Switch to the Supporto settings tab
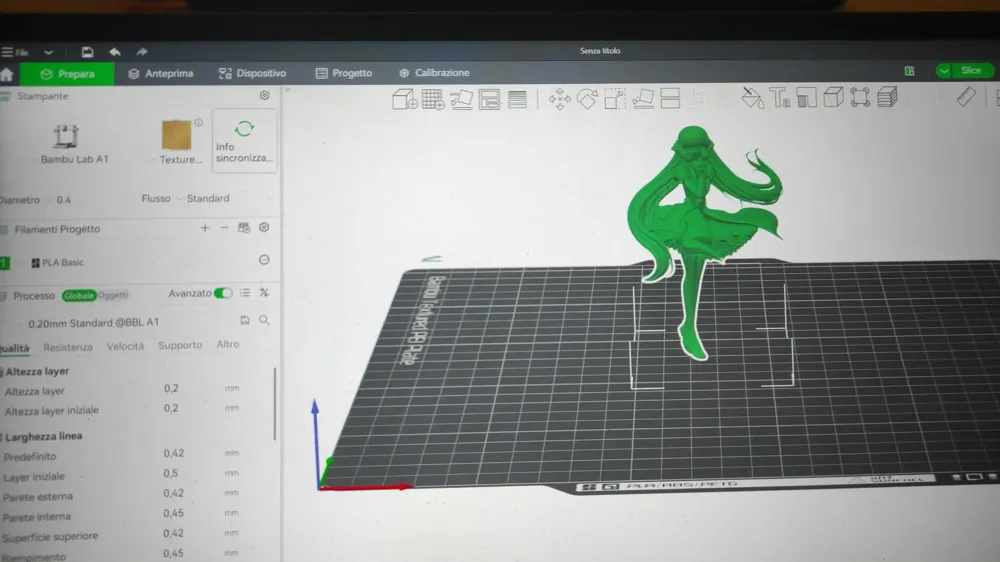The width and height of the screenshot is (1000, 562). coord(180,345)
